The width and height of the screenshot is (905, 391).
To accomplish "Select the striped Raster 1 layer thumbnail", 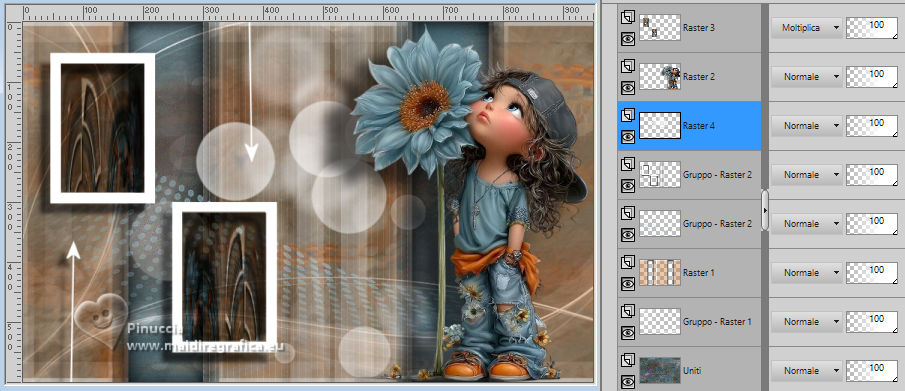I will (x=660, y=273).
